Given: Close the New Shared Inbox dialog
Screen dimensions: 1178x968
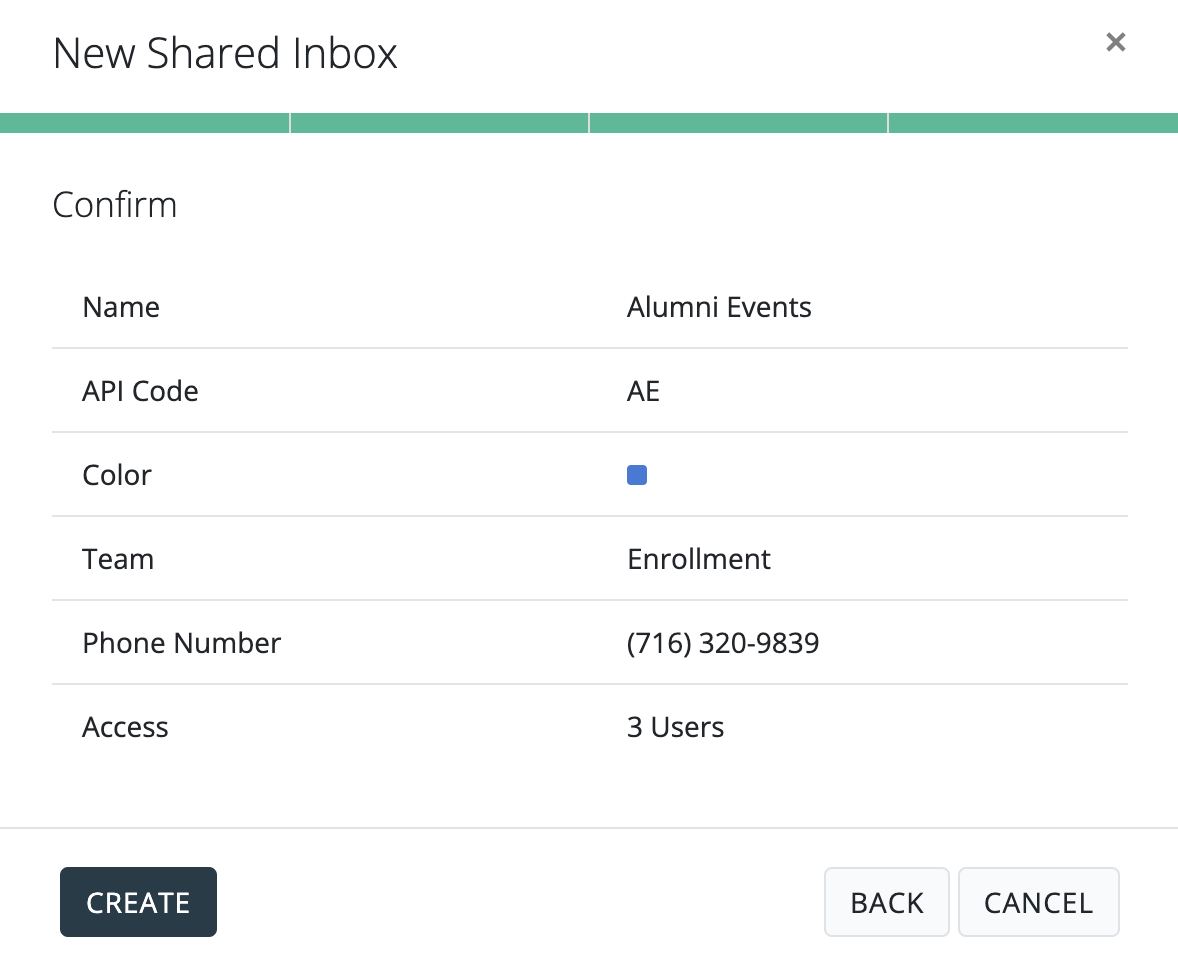Looking at the screenshot, I should pos(1115,42).
